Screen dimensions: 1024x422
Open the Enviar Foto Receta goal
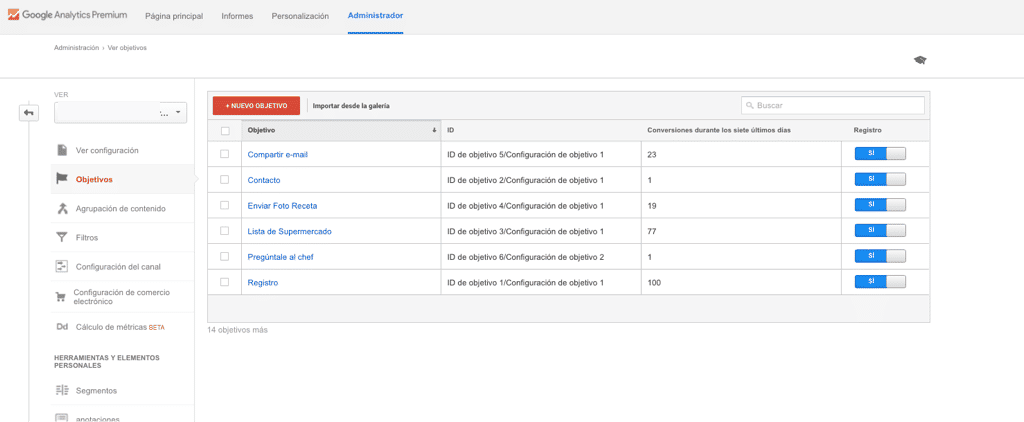point(282,205)
